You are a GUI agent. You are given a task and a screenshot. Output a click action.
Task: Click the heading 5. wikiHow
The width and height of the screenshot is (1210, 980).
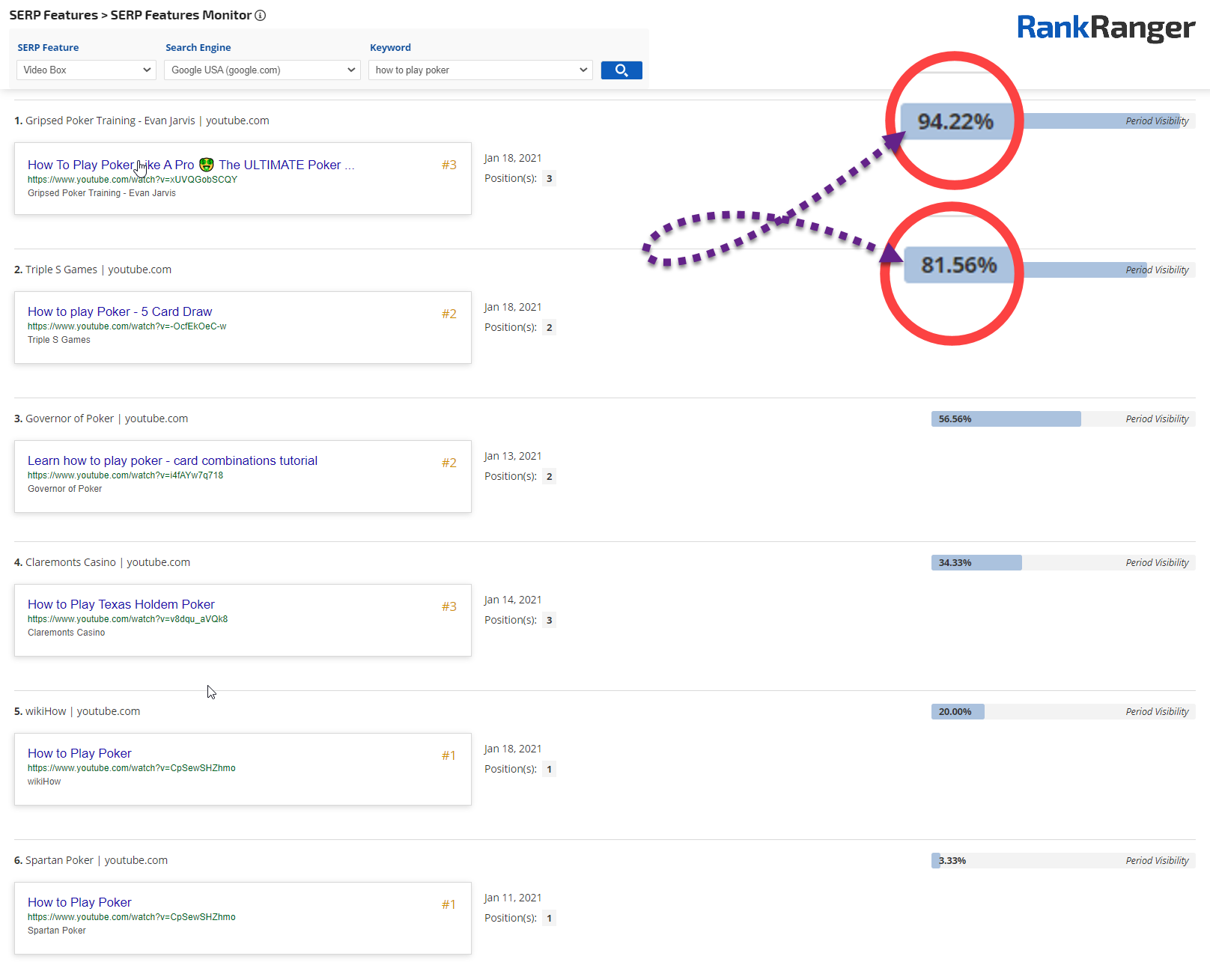(77, 711)
